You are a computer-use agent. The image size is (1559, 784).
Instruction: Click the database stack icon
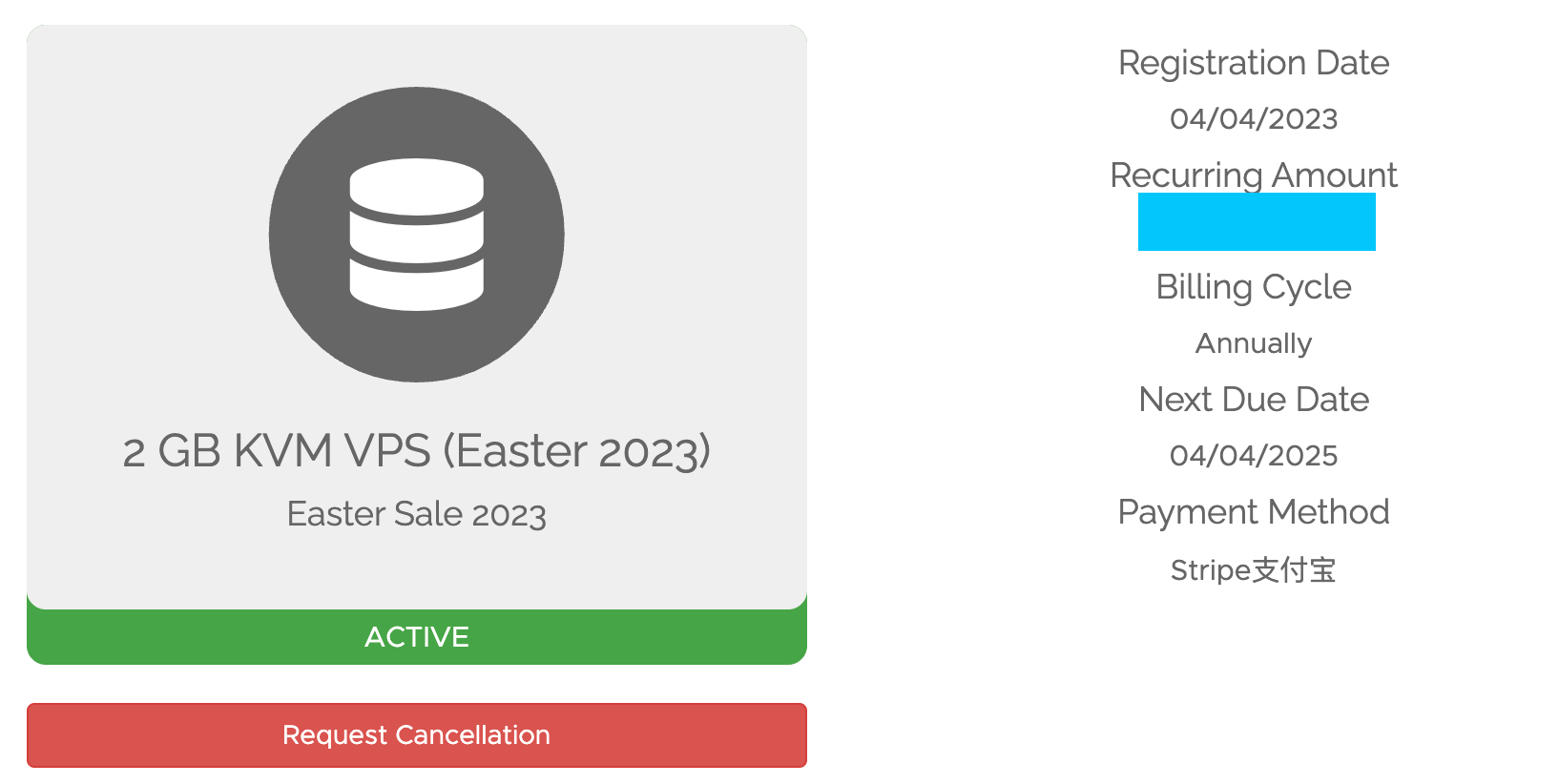[416, 235]
